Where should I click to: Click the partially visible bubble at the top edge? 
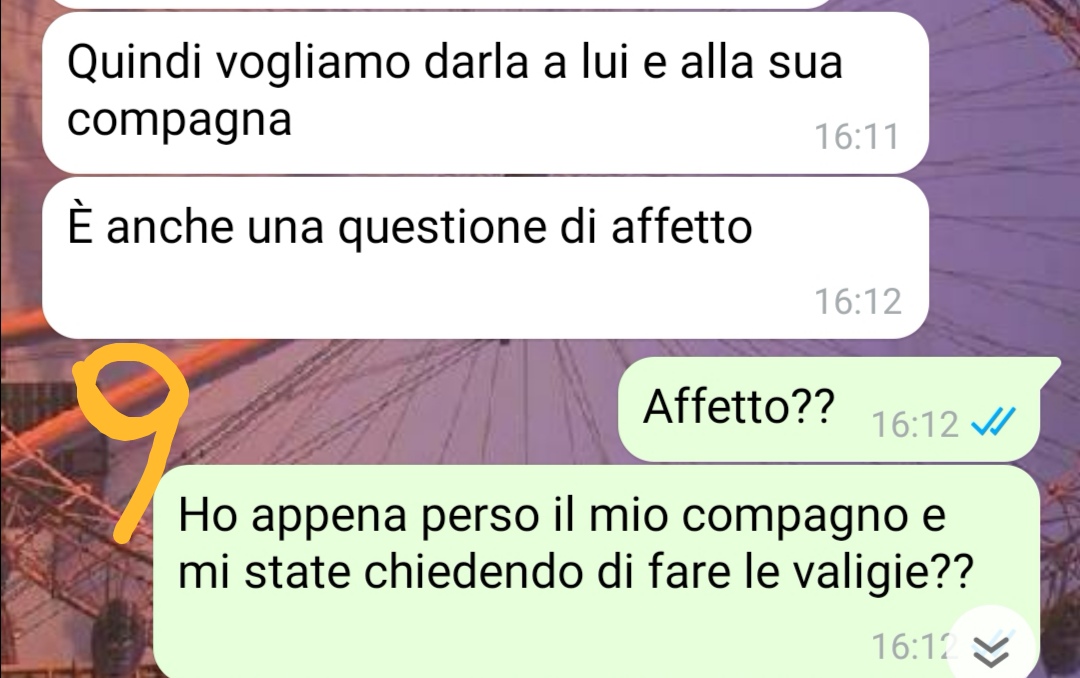441,3
